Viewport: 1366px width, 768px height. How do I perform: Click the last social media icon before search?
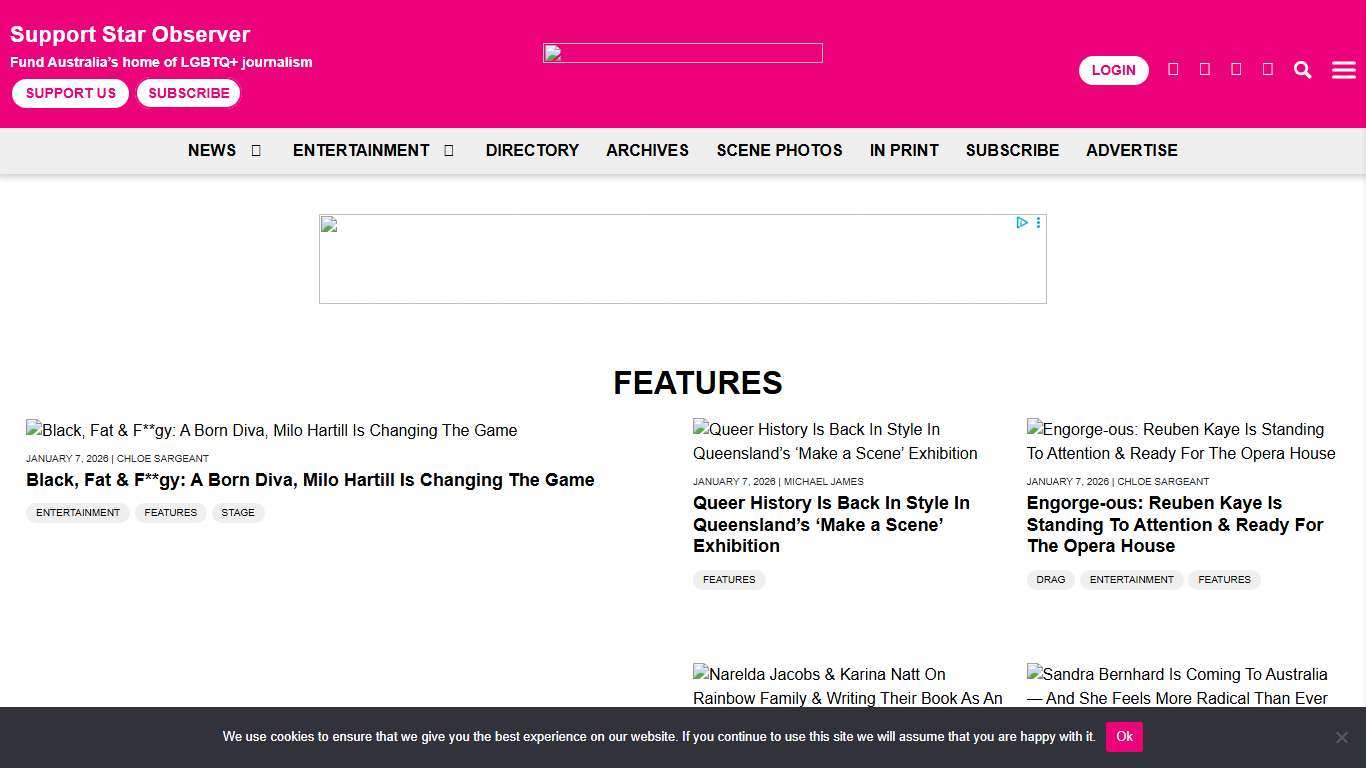1266,69
